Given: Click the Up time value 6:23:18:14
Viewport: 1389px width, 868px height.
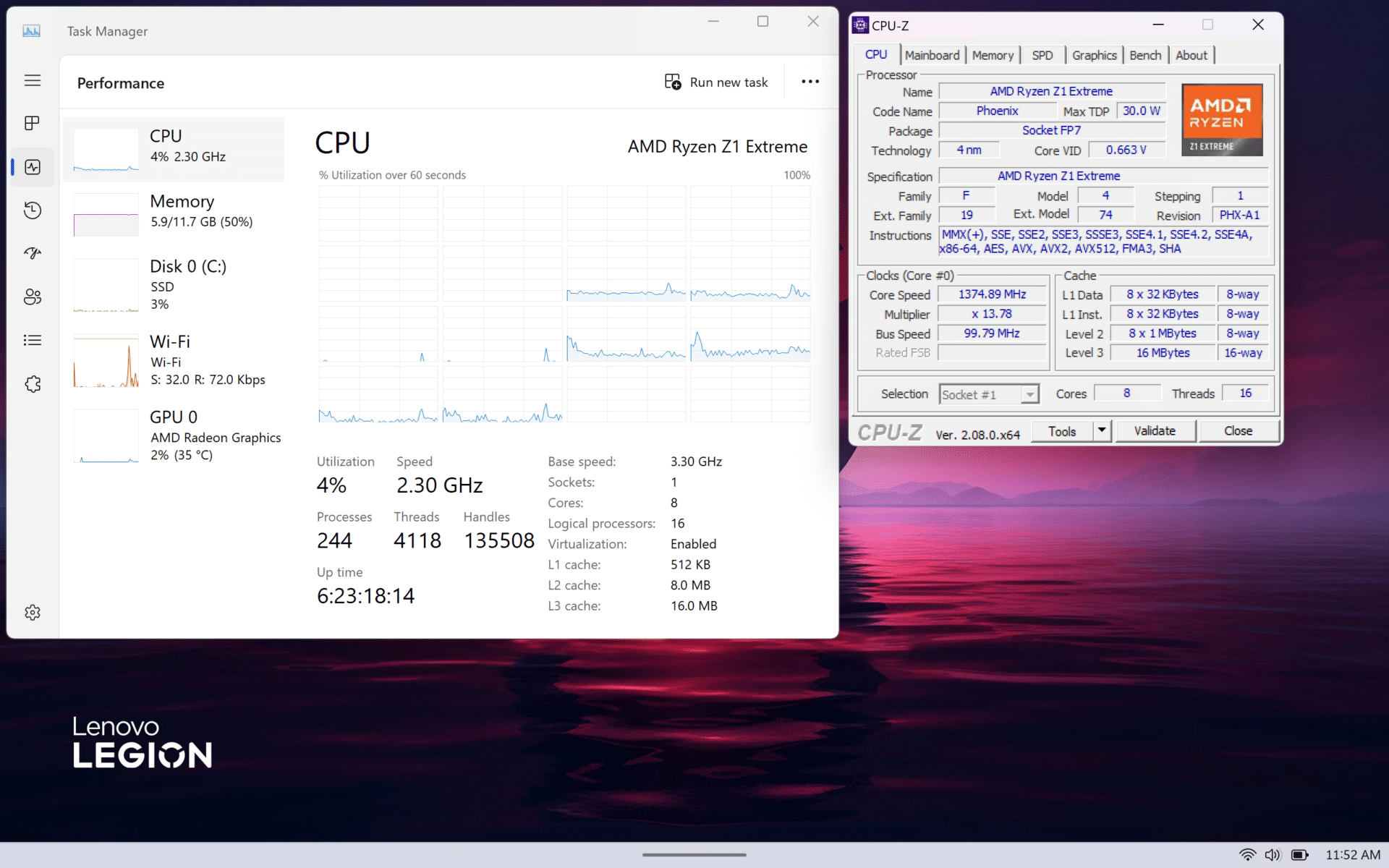Looking at the screenshot, I should click(365, 596).
